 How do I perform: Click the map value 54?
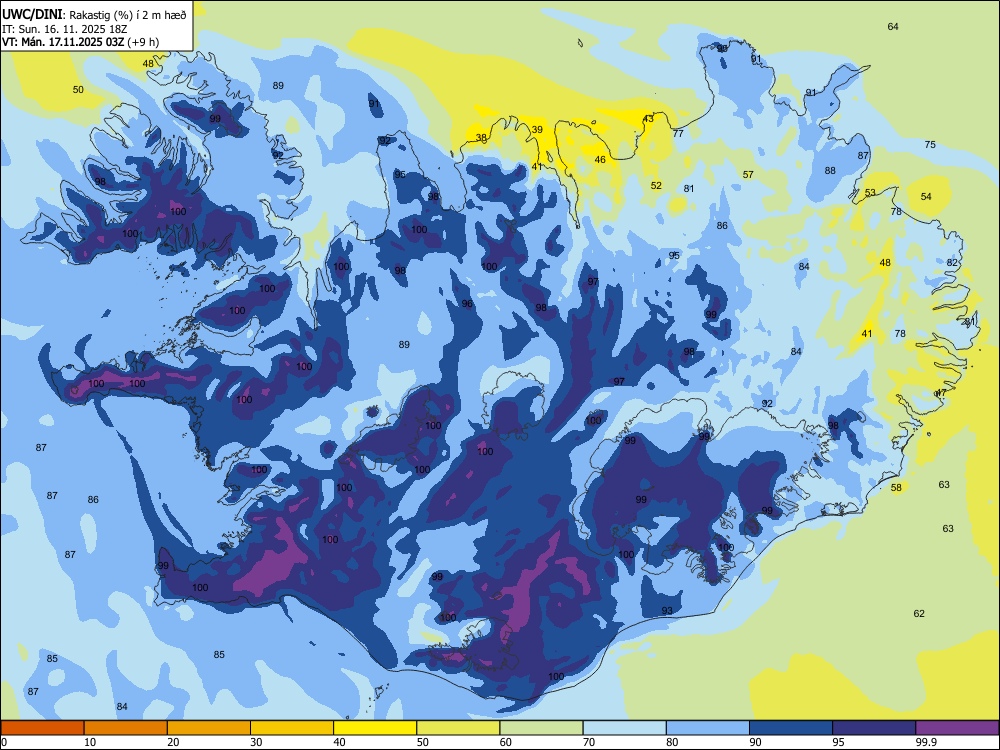click(926, 196)
